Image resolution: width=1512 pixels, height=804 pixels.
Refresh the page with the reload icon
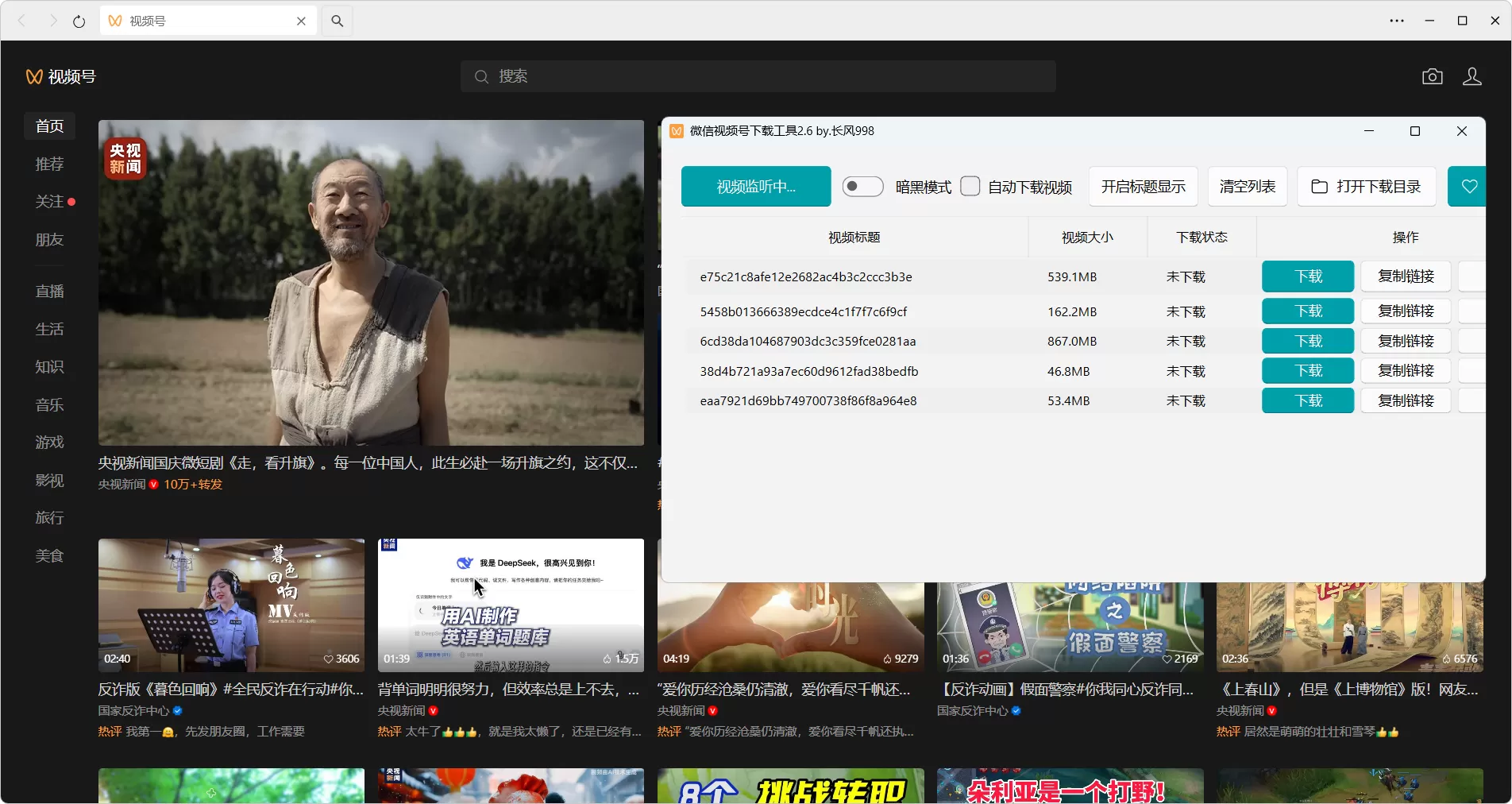coord(79,21)
